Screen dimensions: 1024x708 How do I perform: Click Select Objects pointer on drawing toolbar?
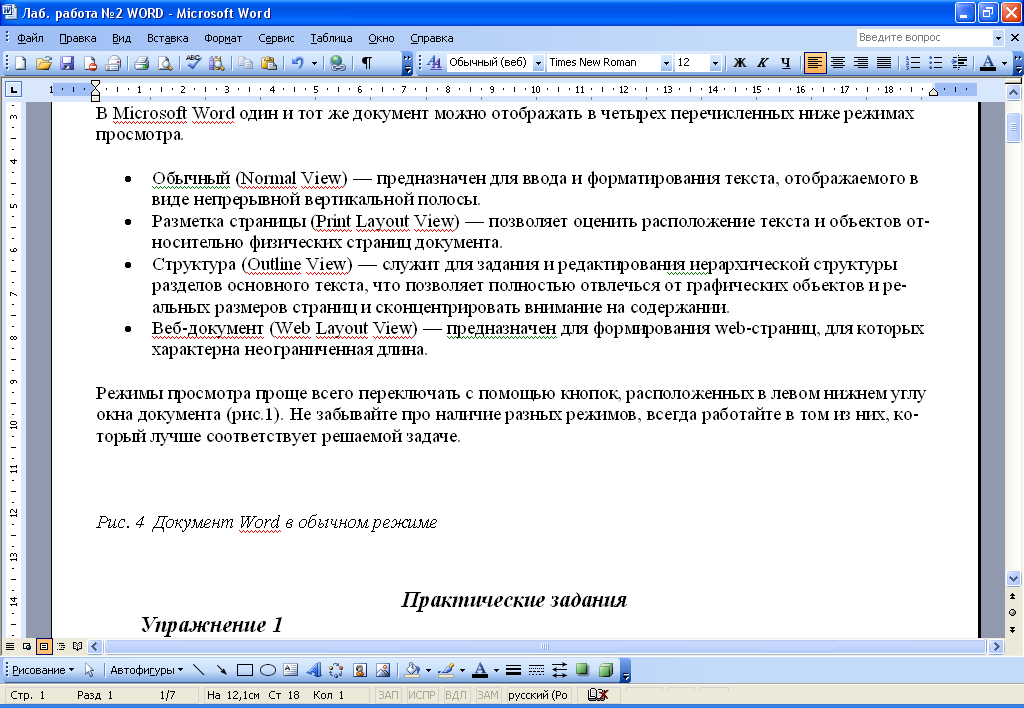click(89, 670)
